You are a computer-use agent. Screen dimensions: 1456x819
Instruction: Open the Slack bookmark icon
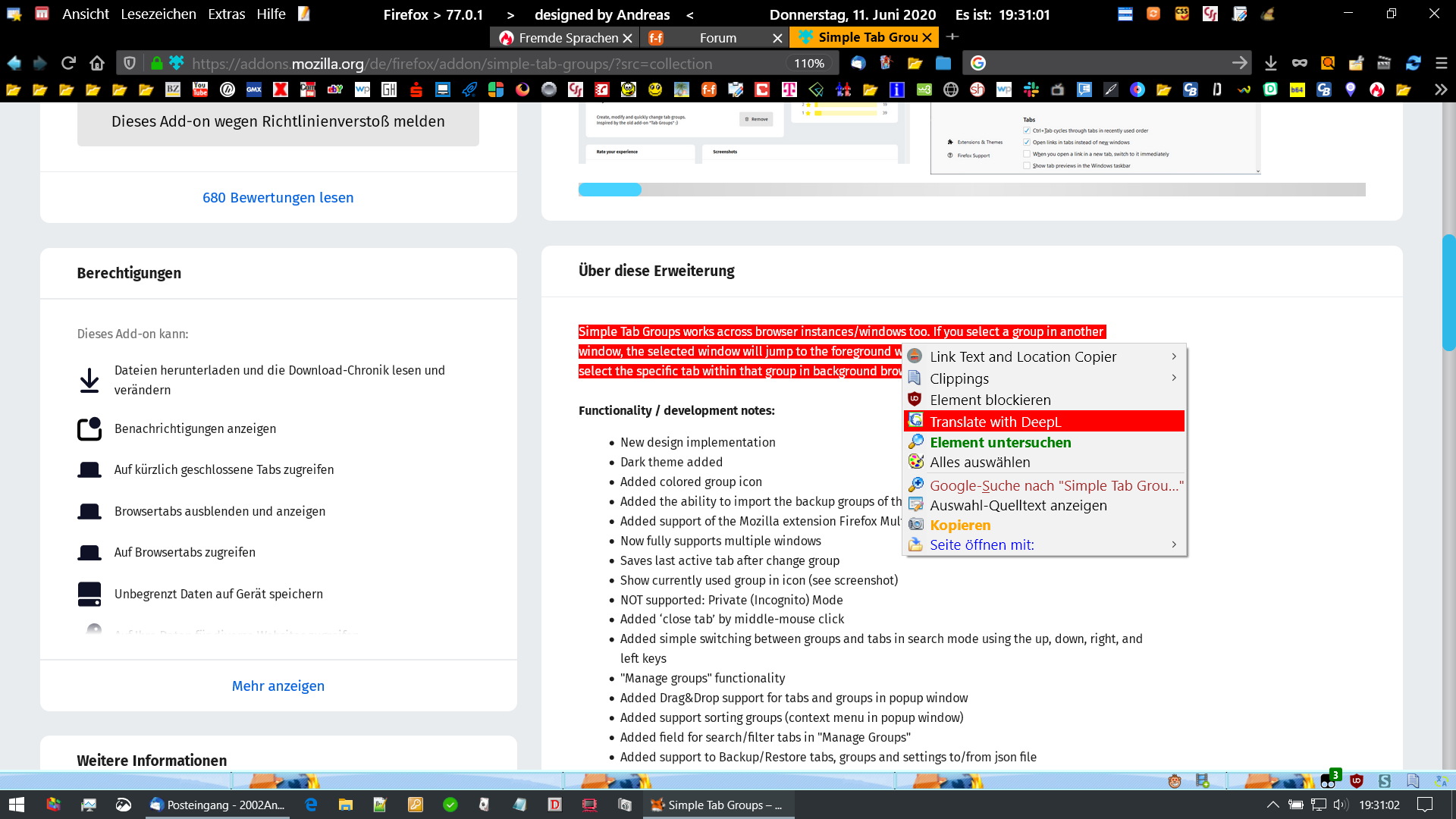[1031, 89]
